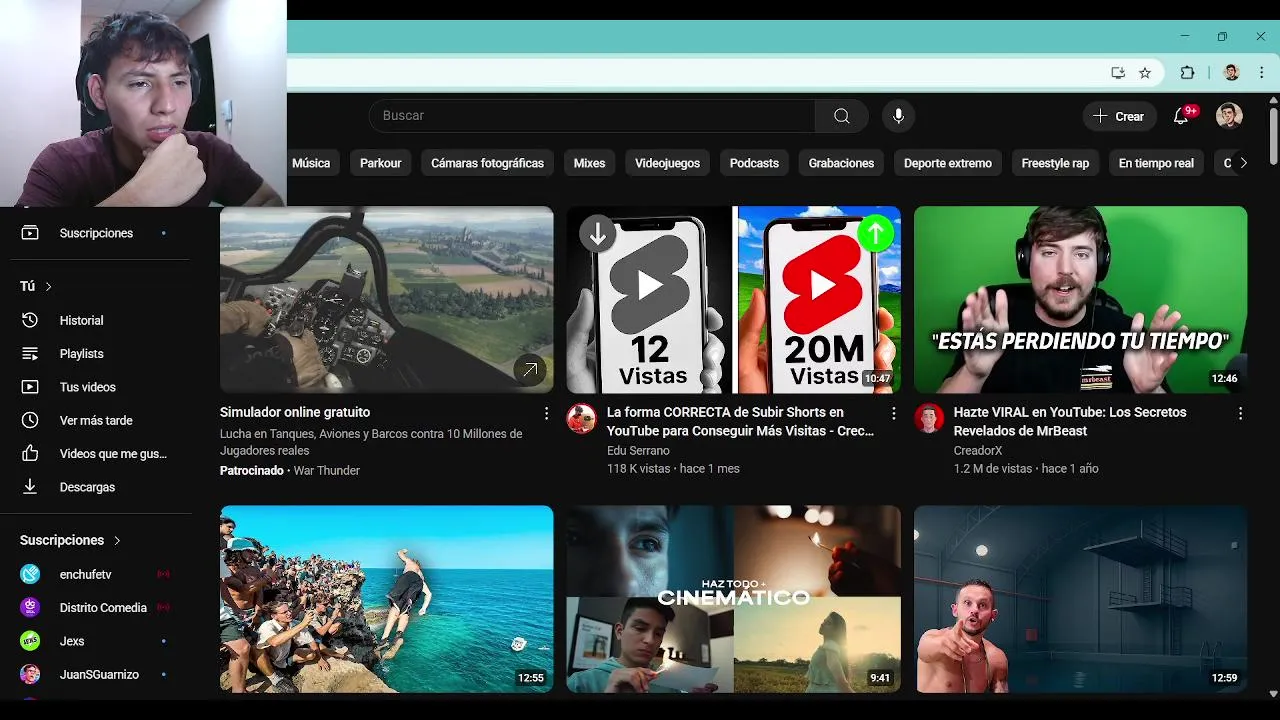Open notifications bell icon
Image resolution: width=1280 pixels, height=720 pixels.
coord(1181,116)
